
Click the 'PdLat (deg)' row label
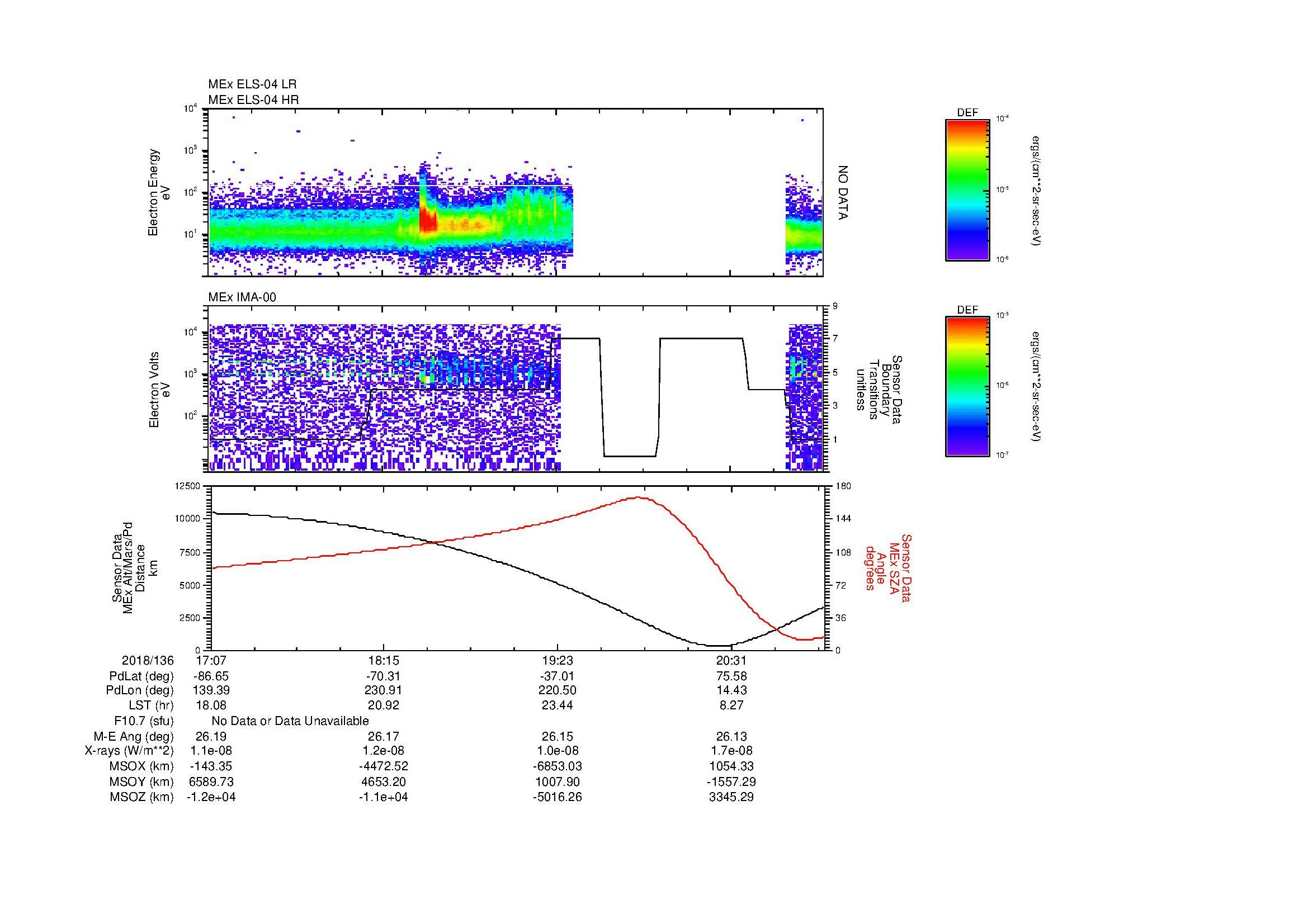pos(141,676)
